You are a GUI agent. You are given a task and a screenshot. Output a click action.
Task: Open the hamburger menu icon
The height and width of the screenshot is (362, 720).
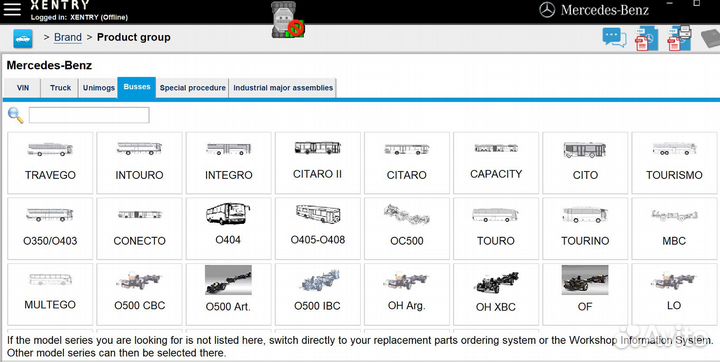tap(12, 9)
